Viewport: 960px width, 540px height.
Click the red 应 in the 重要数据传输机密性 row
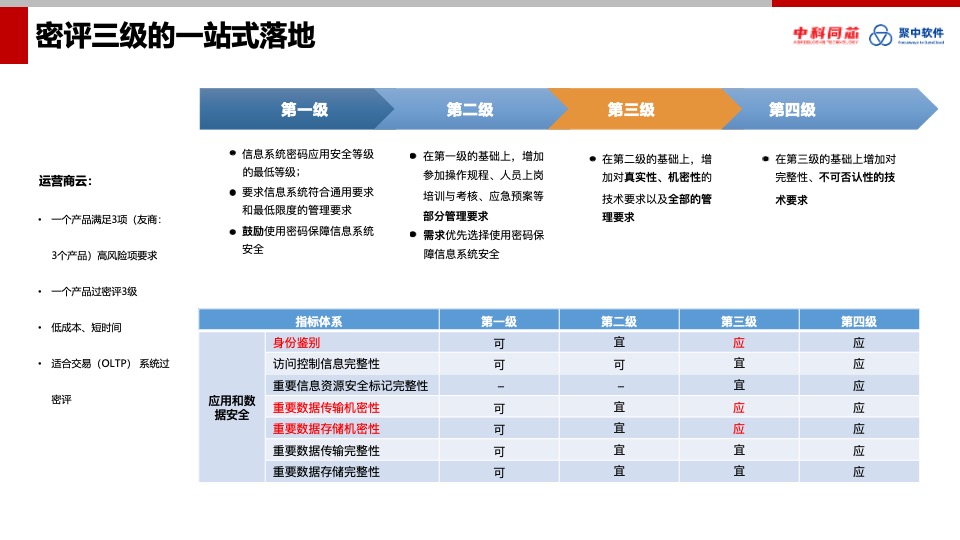[x=738, y=408]
